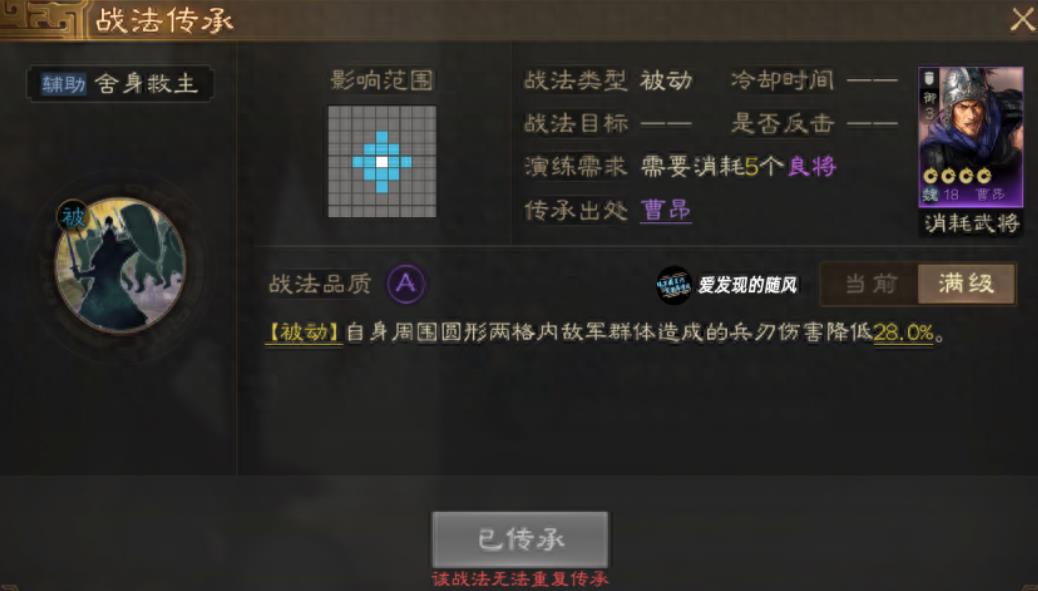This screenshot has width=1038, height=591.
Task: Click the white center cell of range grid
Action: pos(382,161)
